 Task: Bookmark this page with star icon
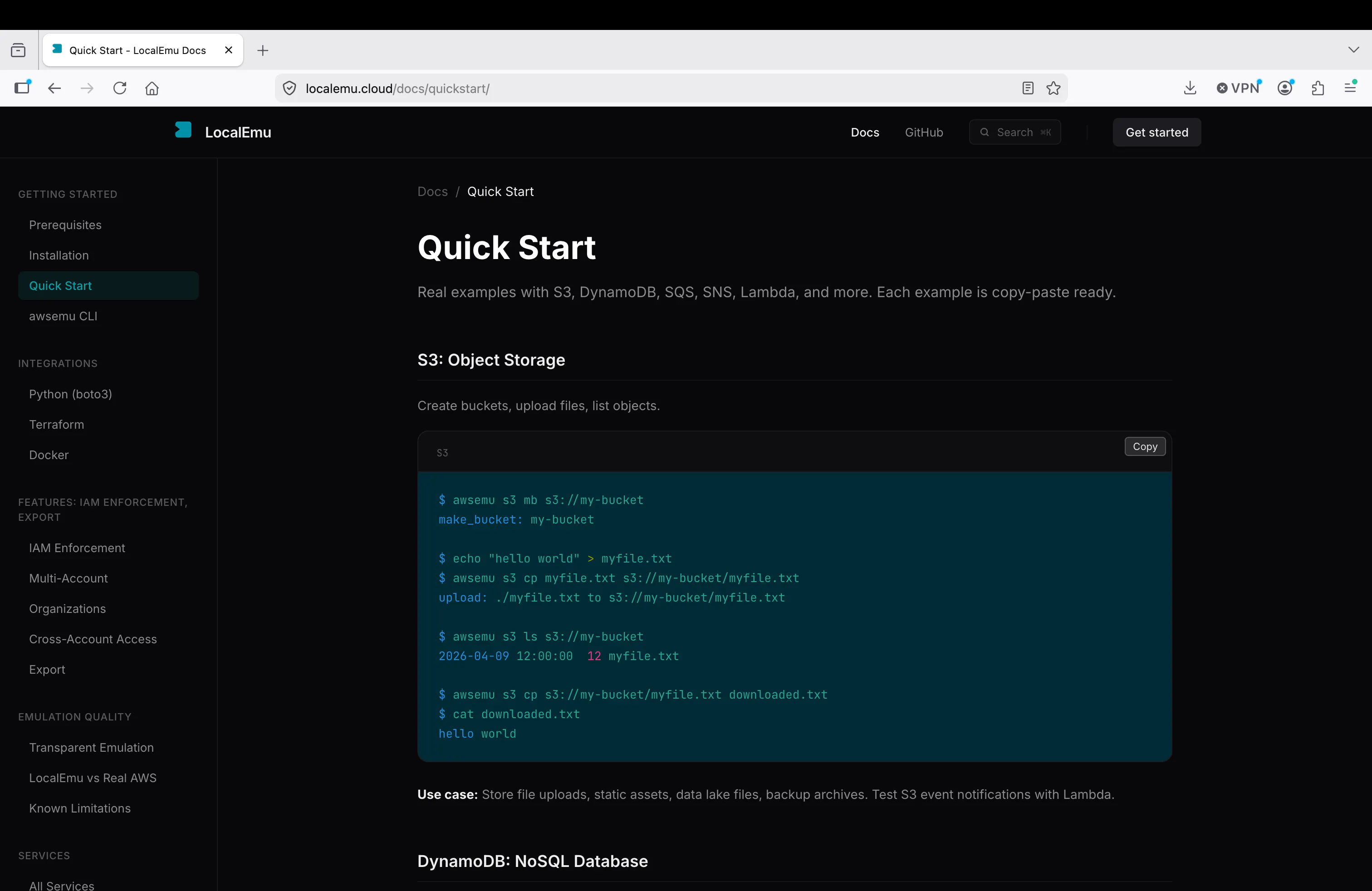1053,88
